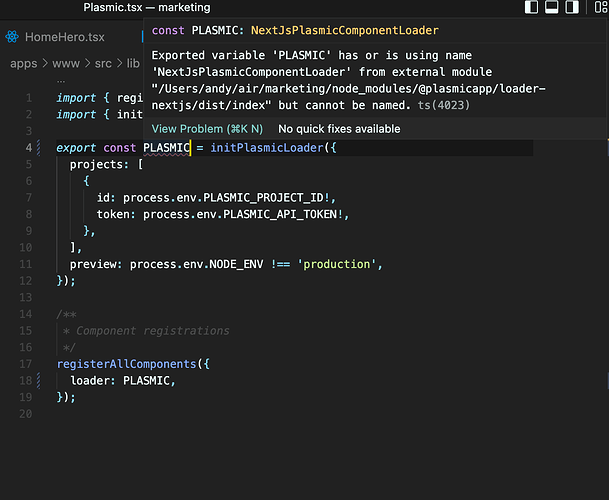
Task: Click the 'production' string literal
Action: click(x=339, y=264)
